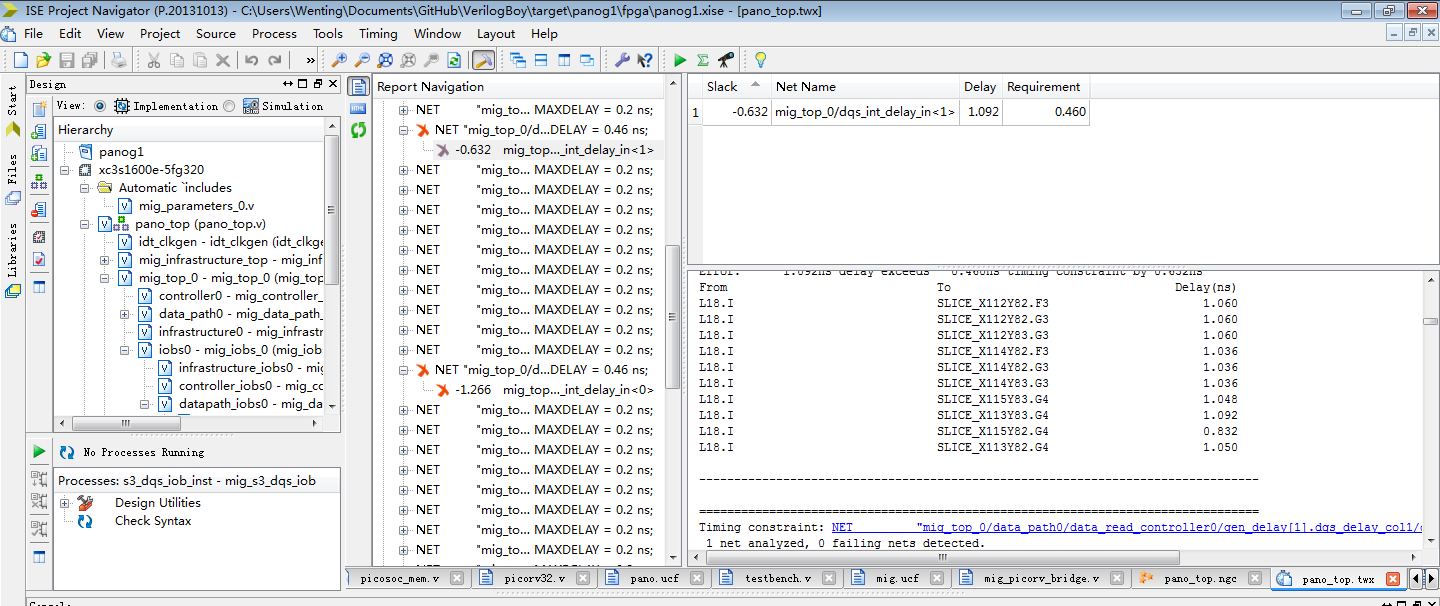Click the green Refresh toolbar icon
This screenshot has height=606, width=1440.
point(454,60)
